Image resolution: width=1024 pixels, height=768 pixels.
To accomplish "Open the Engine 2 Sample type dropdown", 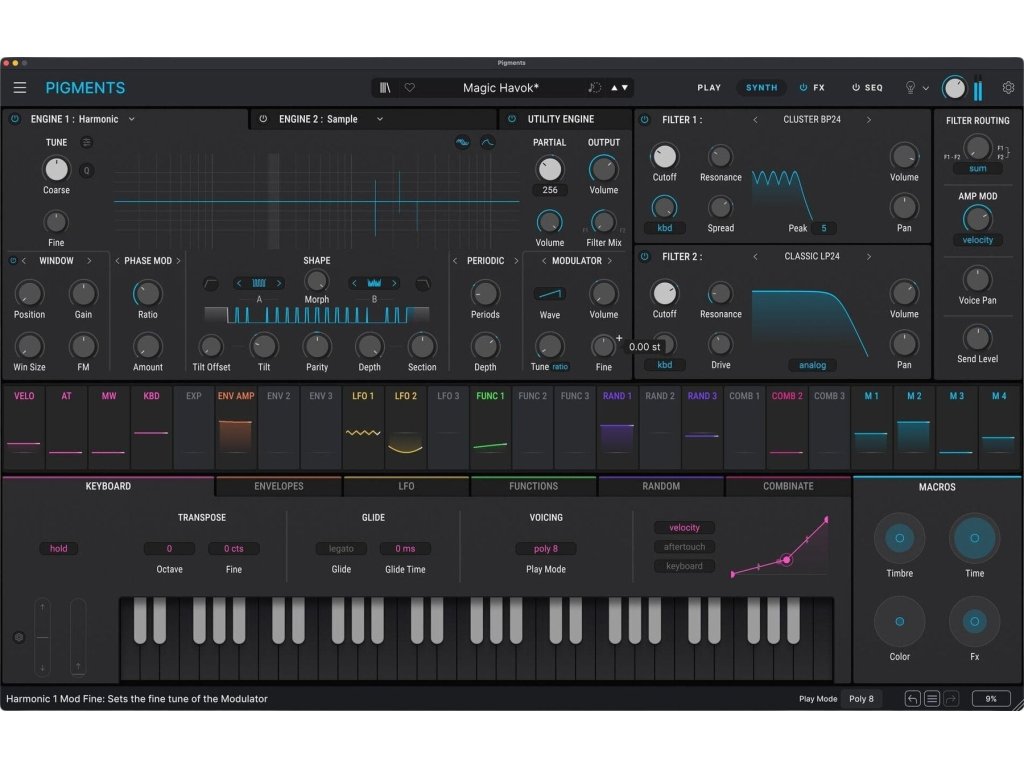I will 380,119.
